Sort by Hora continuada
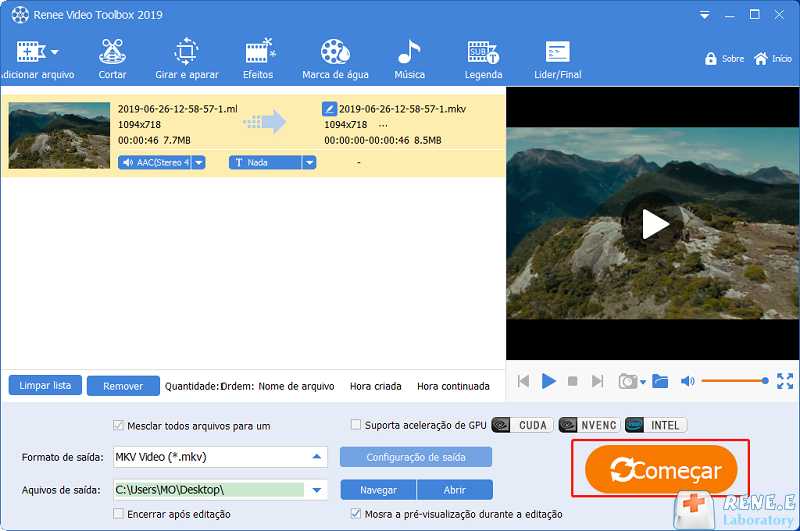Image resolution: width=800 pixels, height=531 pixels. [453, 386]
